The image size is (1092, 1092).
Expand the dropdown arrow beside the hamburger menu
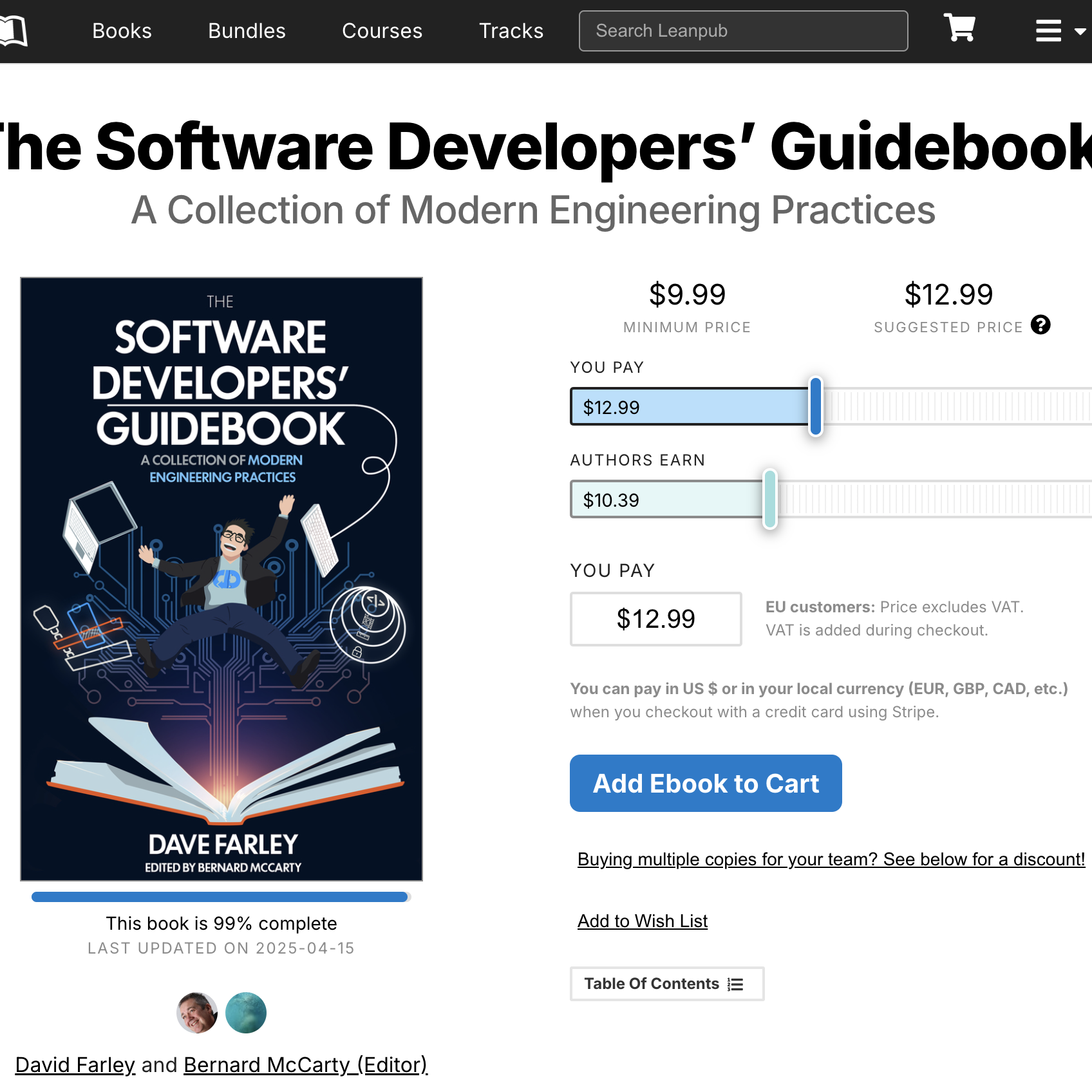click(1080, 31)
